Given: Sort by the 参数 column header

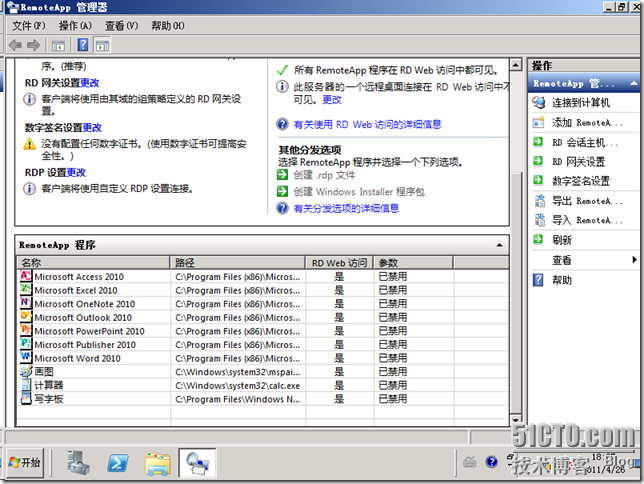Looking at the screenshot, I should pyautogui.click(x=413, y=263).
